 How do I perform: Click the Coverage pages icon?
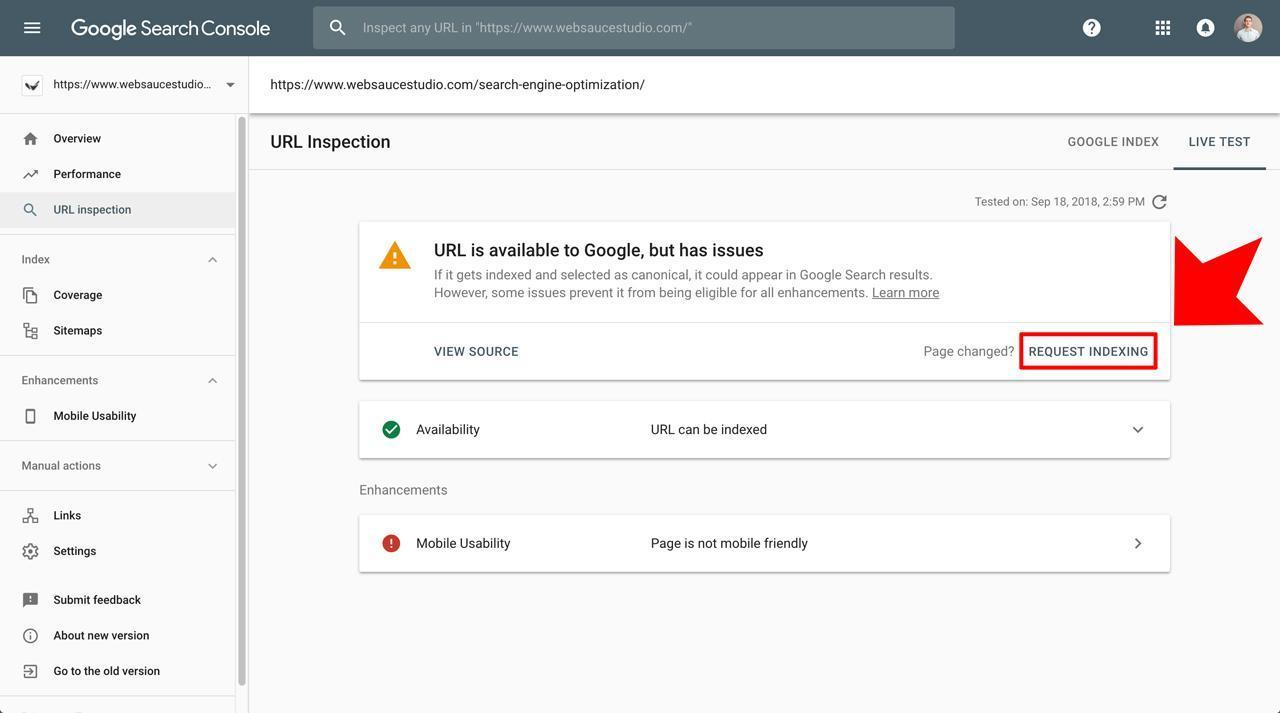click(30, 295)
